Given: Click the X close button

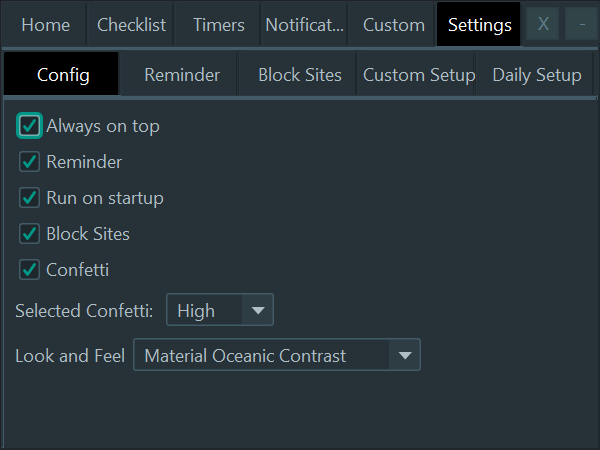Looking at the screenshot, I should click(x=543, y=24).
